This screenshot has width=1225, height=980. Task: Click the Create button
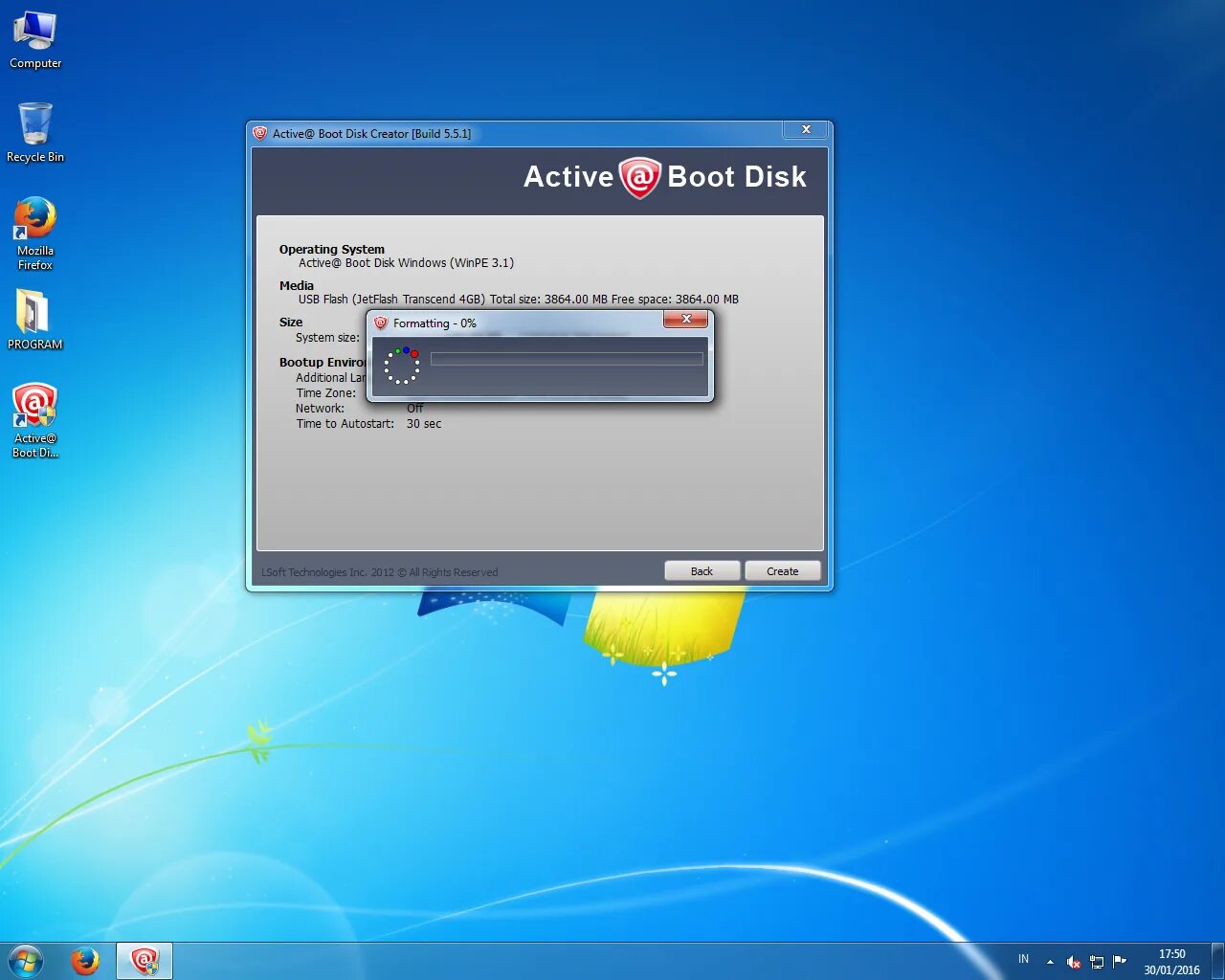(782, 571)
